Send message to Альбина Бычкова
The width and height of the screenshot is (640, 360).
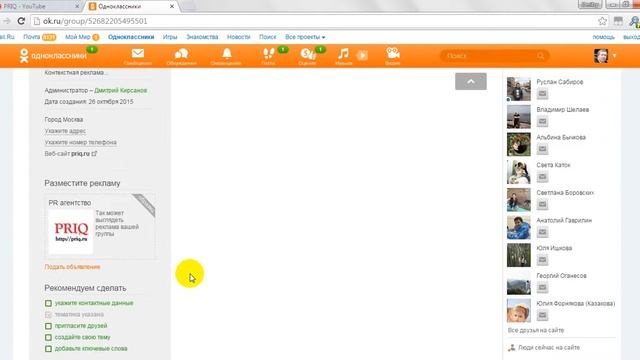[542, 149]
